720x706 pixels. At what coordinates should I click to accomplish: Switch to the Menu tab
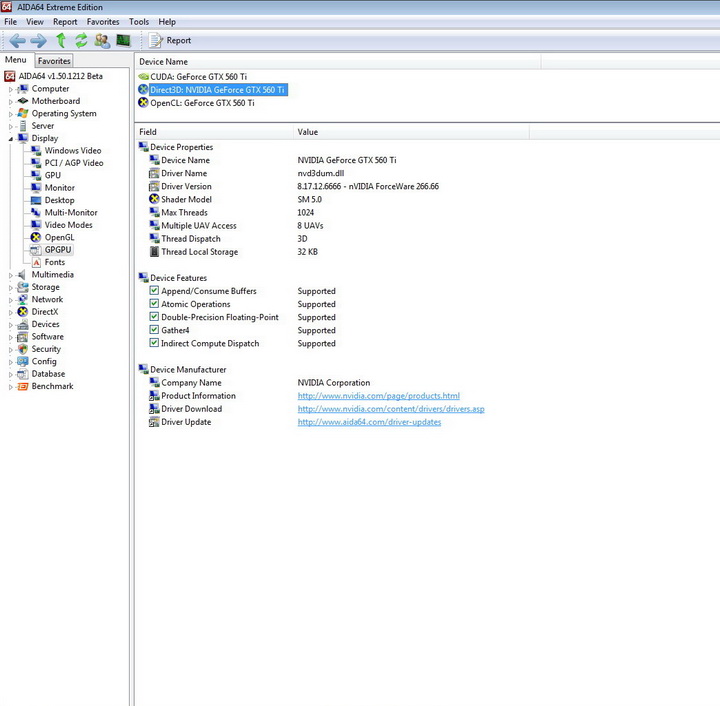pyautogui.click(x=16, y=60)
